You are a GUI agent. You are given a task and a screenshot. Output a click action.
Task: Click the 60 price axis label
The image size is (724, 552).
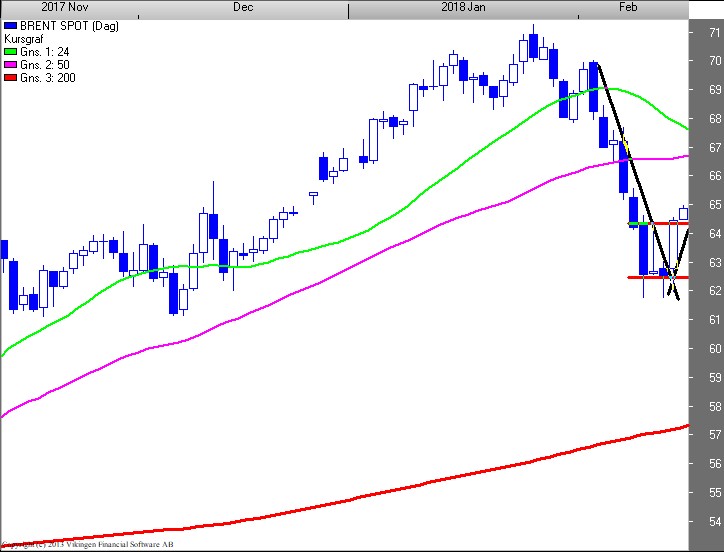pos(715,349)
